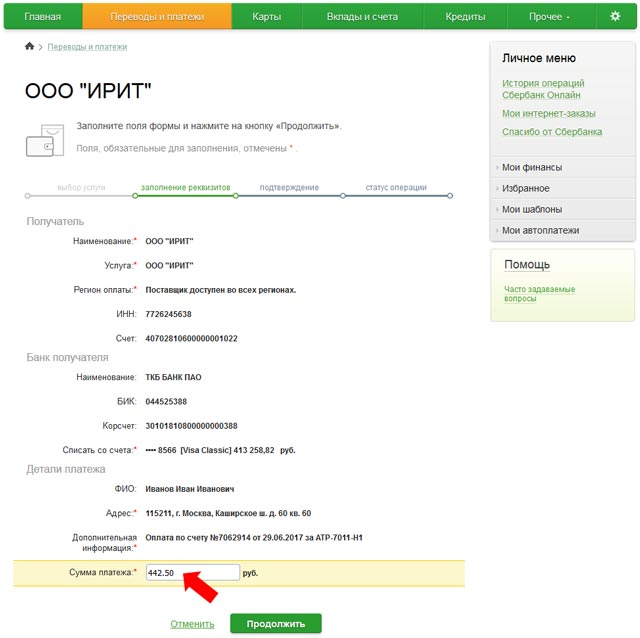Open Часто задаваемые вопросы help link

coord(539,294)
